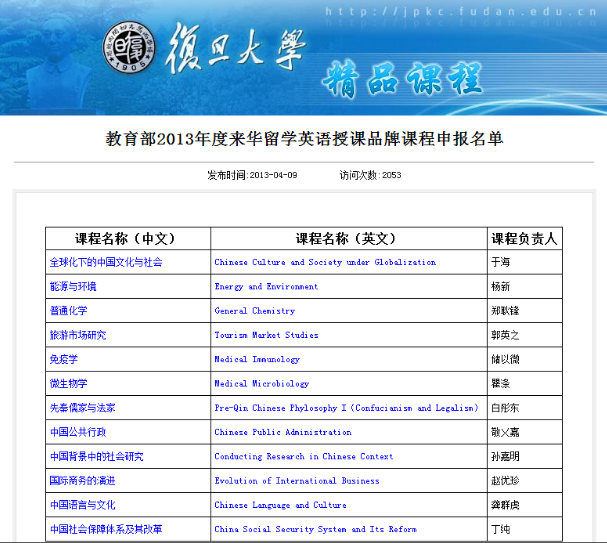
Task: Click the 课程负责人 column header
Action: click(x=524, y=238)
